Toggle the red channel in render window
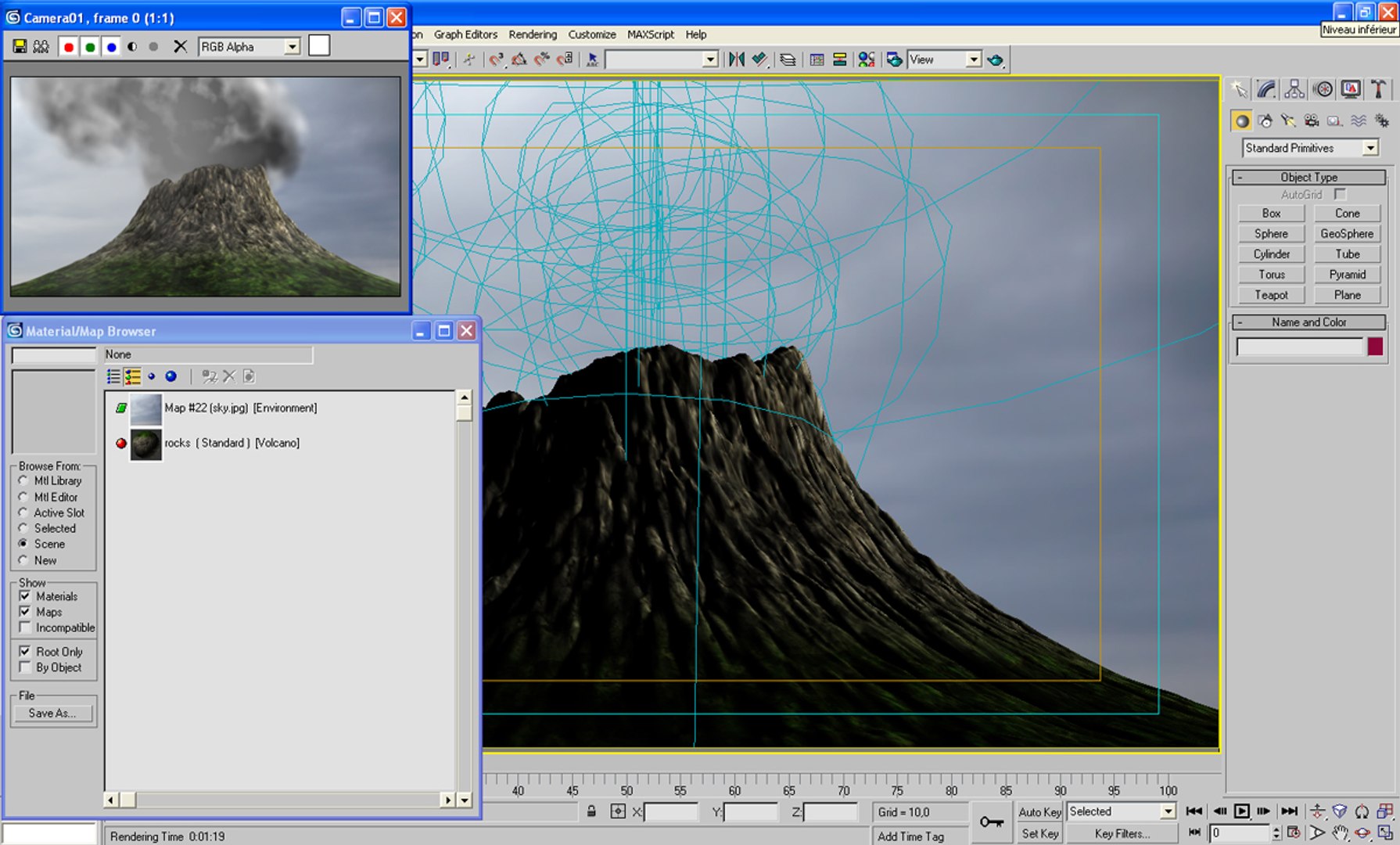1400x845 pixels. [x=69, y=47]
